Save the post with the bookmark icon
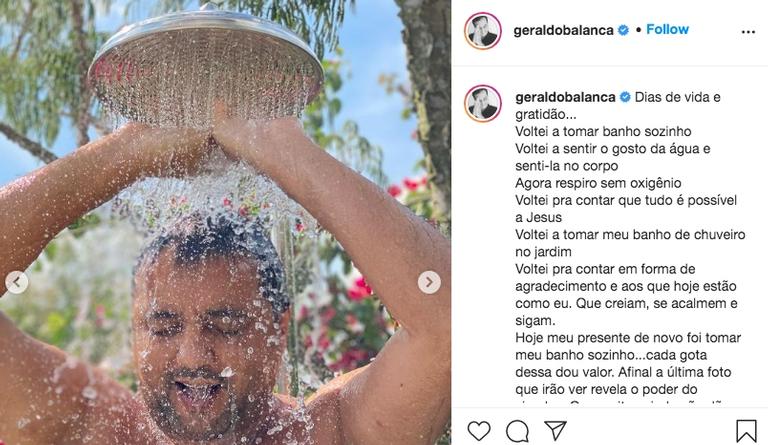 point(746,431)
